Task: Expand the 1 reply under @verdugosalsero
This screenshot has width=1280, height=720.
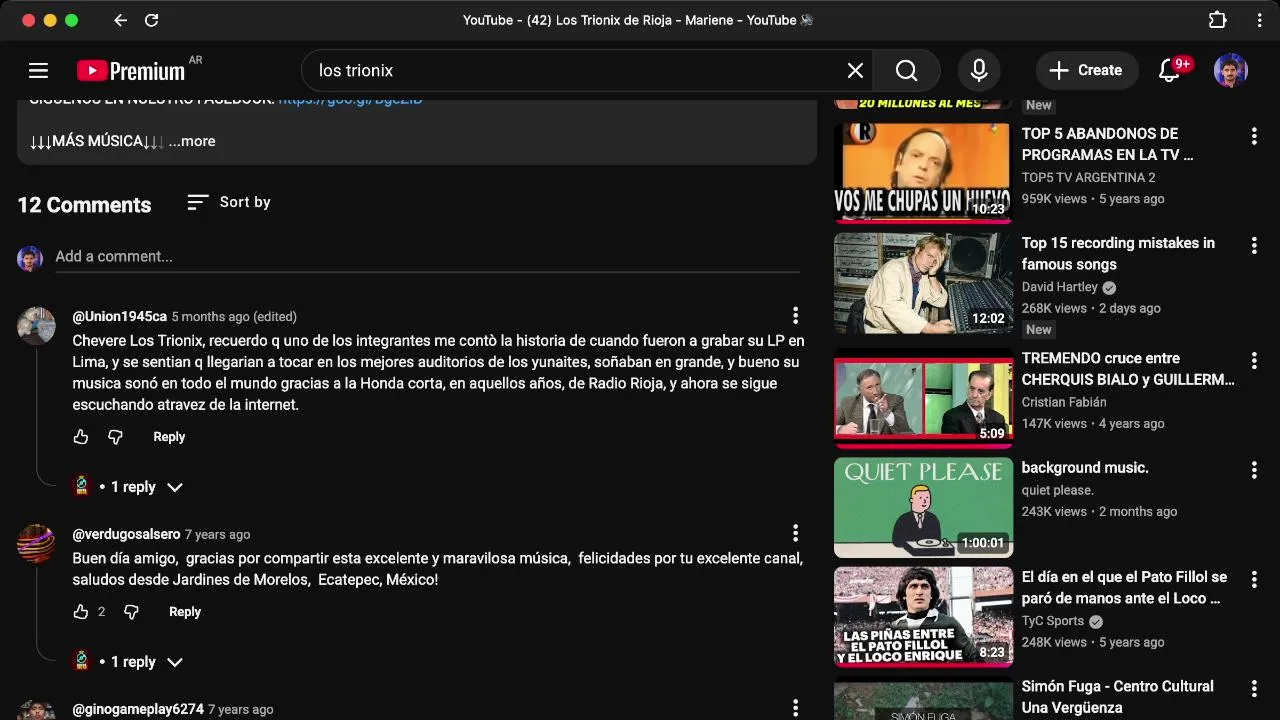Action: point(128,662)
